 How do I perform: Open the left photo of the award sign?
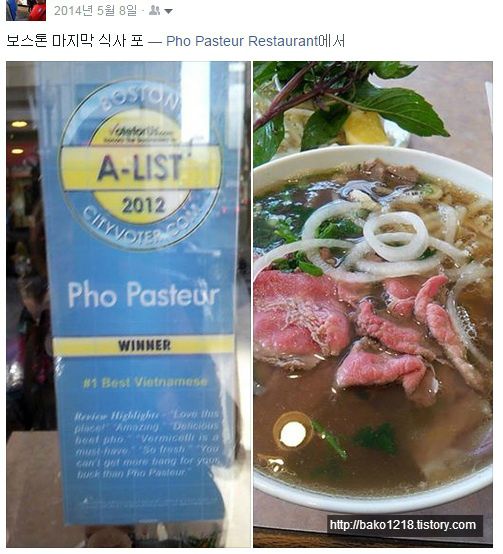coord(128,304)
